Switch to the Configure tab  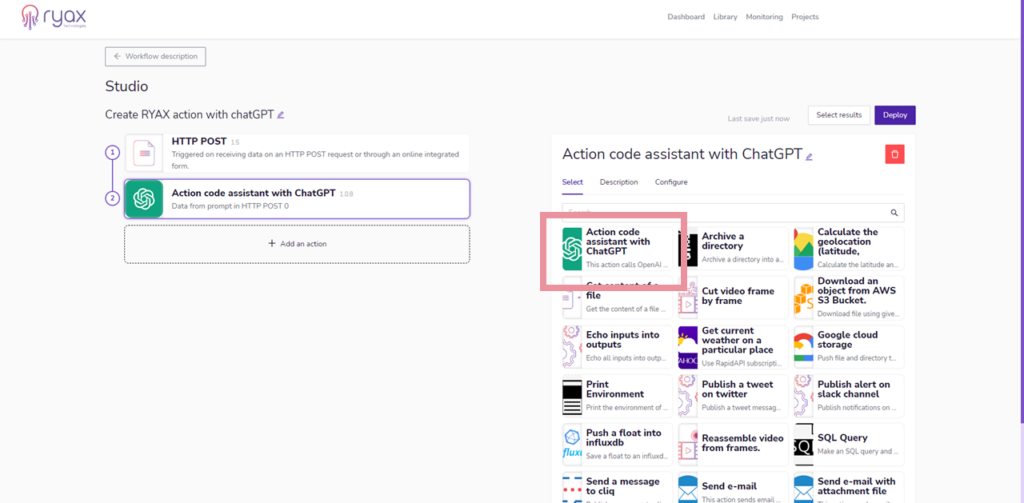pyautogui.click(x=671, y=182)
